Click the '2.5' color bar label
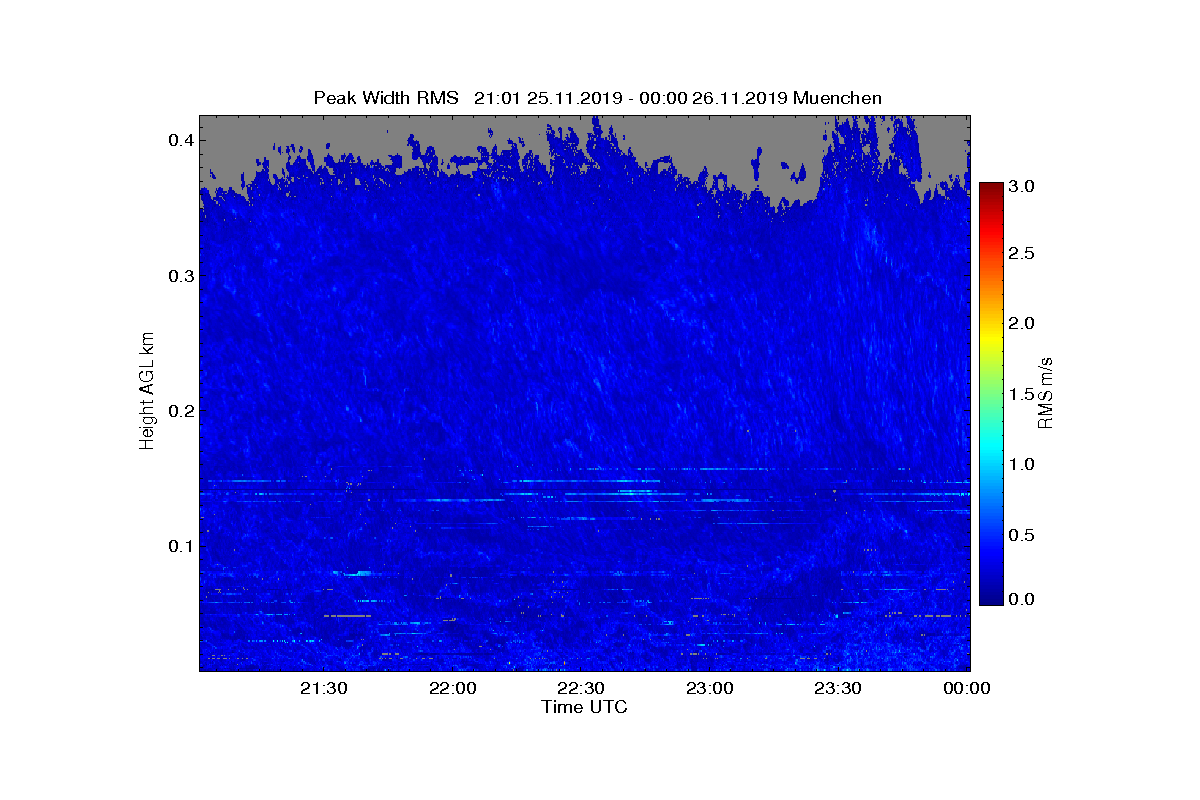This screenshot has height=800, width=1200. point(1021,254)
